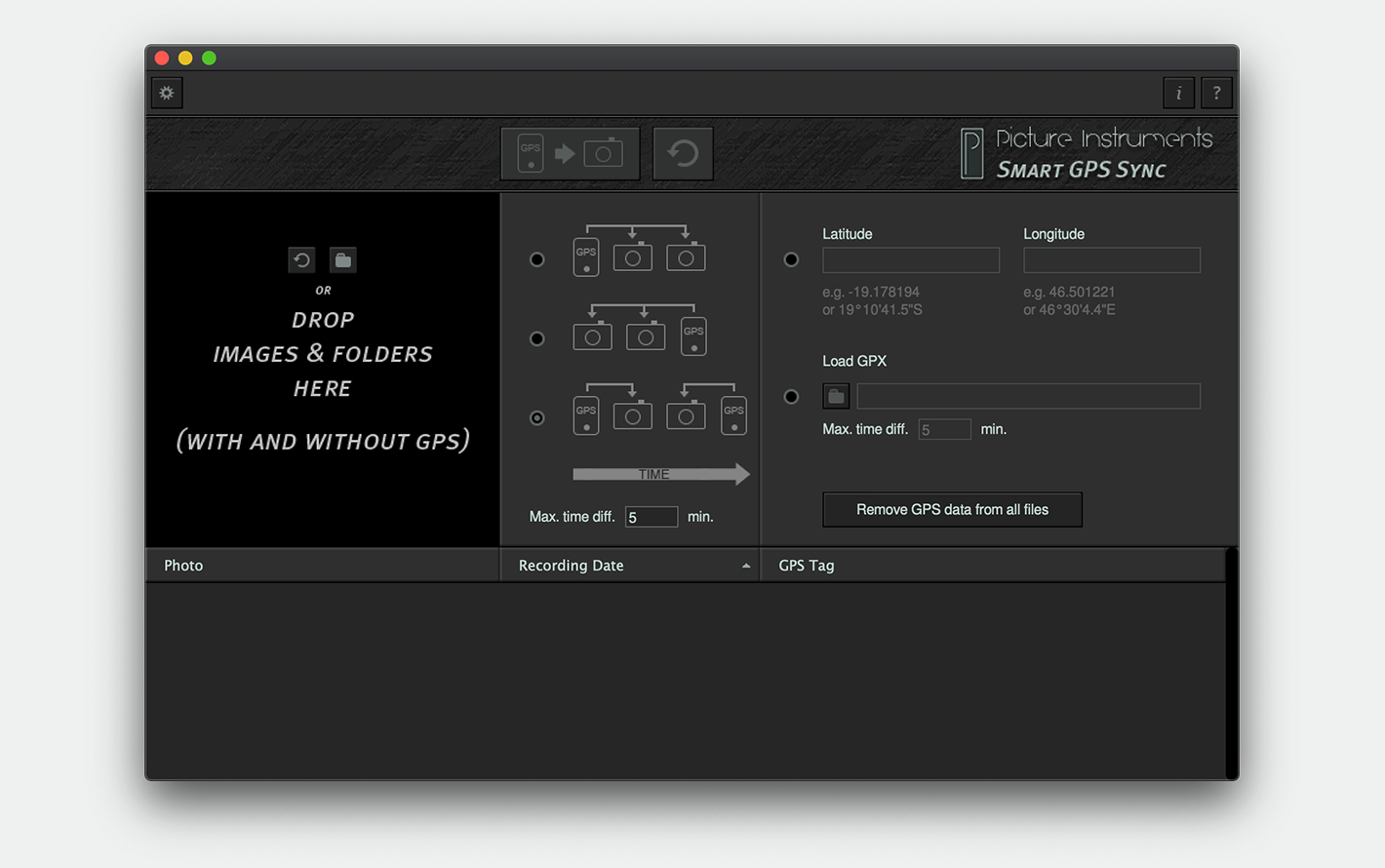Image resolution: width=1385 pixels, height=868 pixels.
Task: Click the Picture Instruments logo
Action: click(x=1087, y=154)
